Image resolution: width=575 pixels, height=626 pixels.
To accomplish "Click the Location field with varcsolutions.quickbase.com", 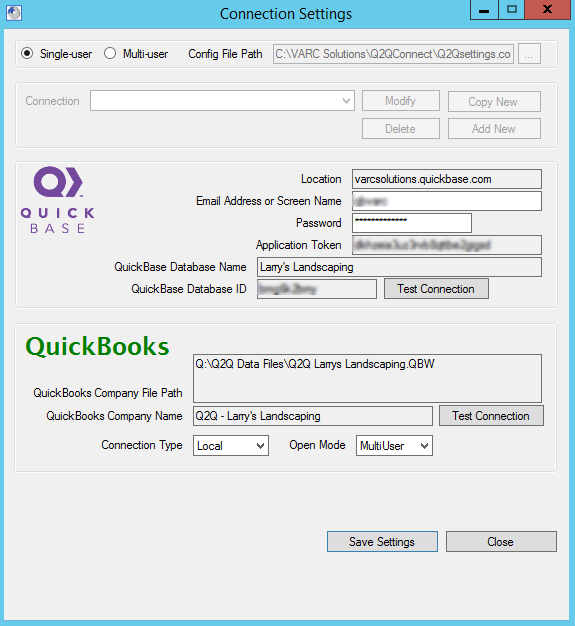I will coord(447,179).
